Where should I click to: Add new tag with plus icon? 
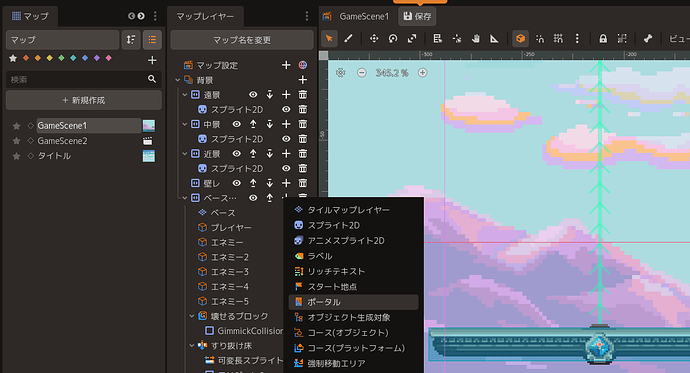tap(152, 60)
